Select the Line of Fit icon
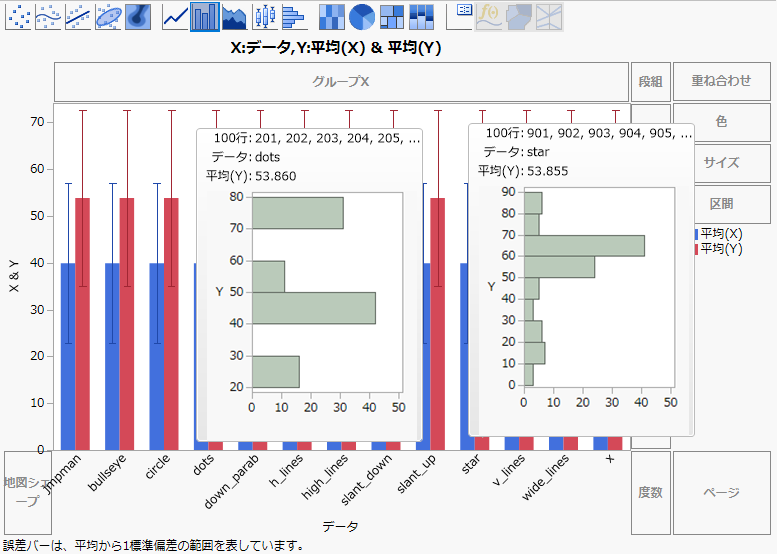Screen dimensions: 777x554 click(78, 16)
